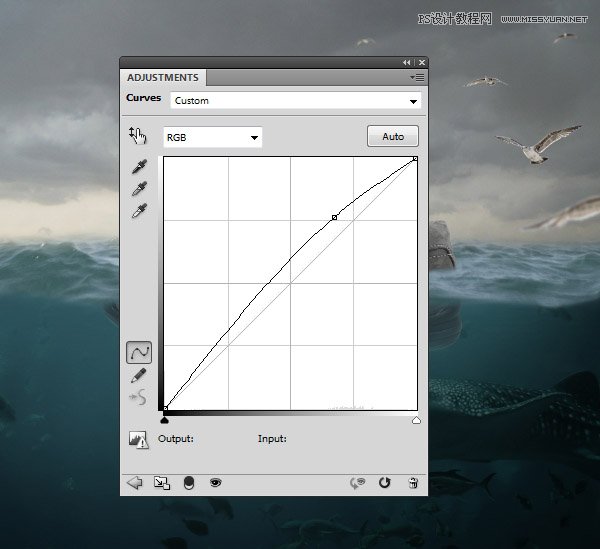
Task: Collapse the panel with double-arrow icon
Action: point(407,62)
